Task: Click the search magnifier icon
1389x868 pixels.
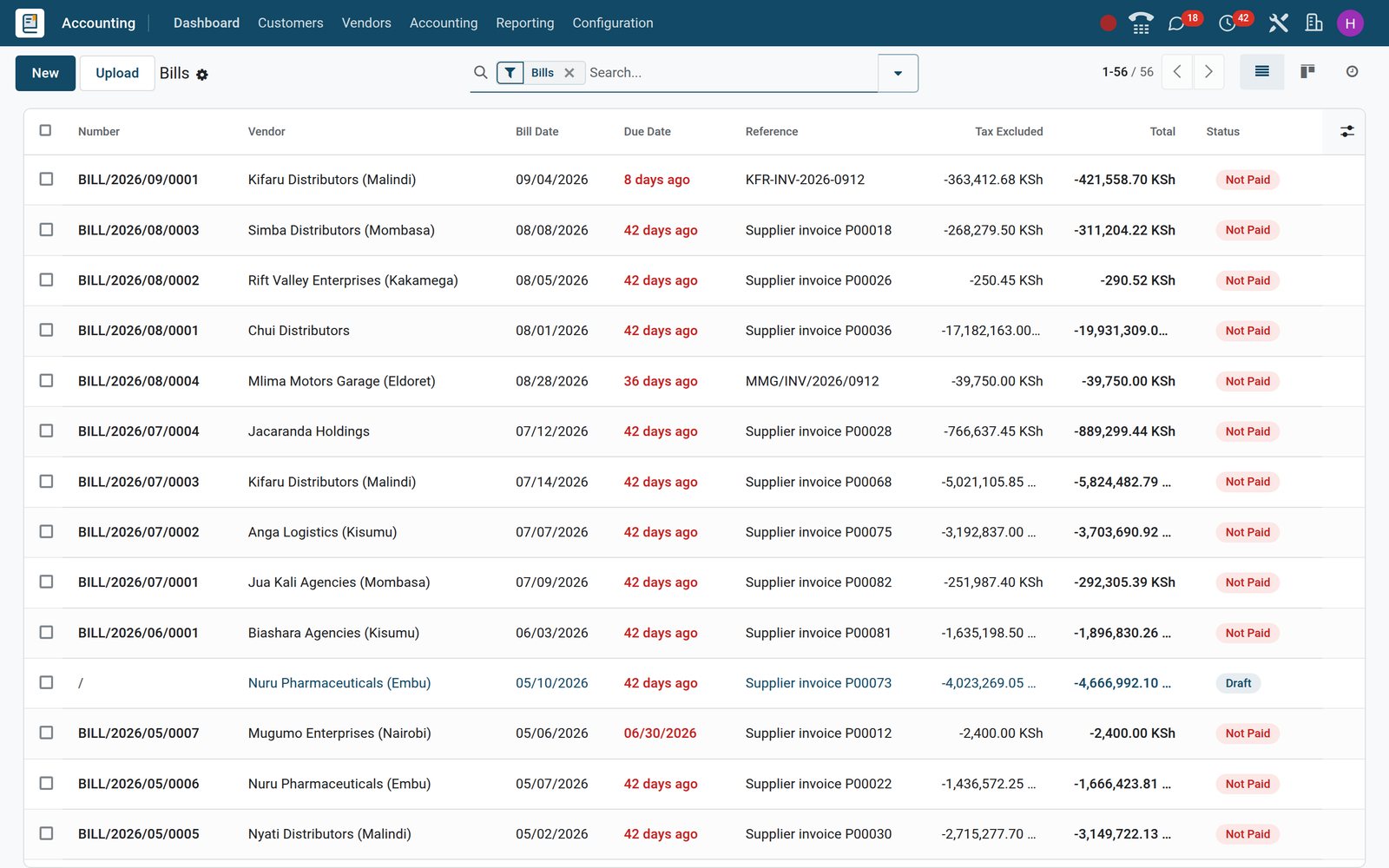Action: point(480,72)
